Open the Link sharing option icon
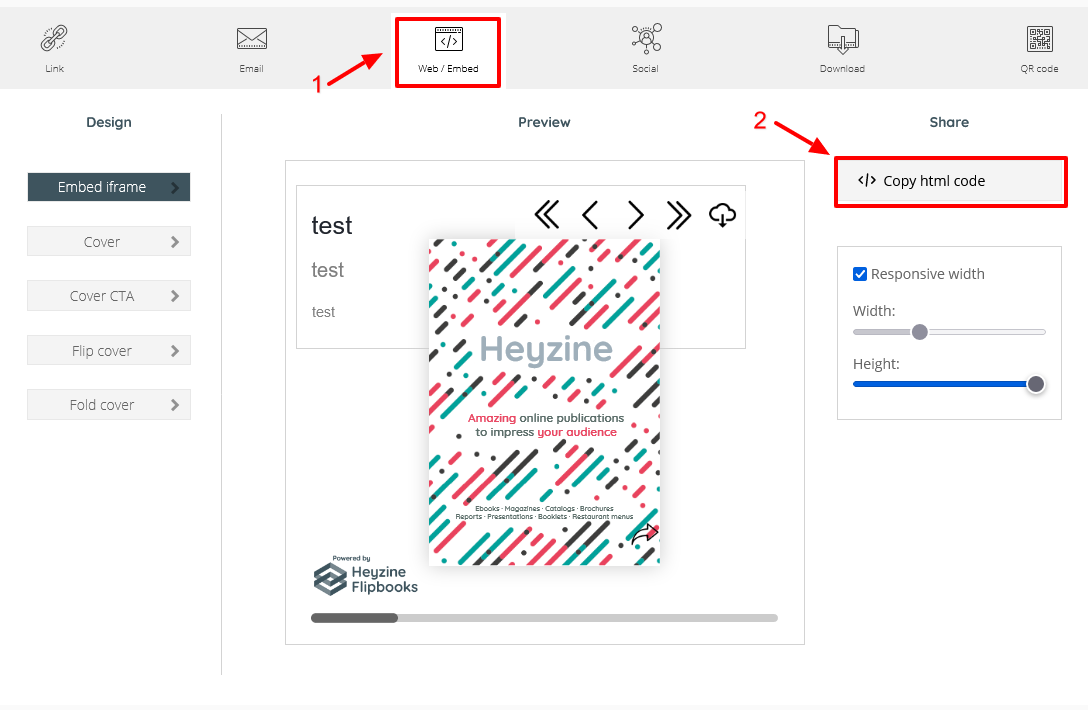The height and width of the screenshot is (710, 1088). (x=54, y=40)
